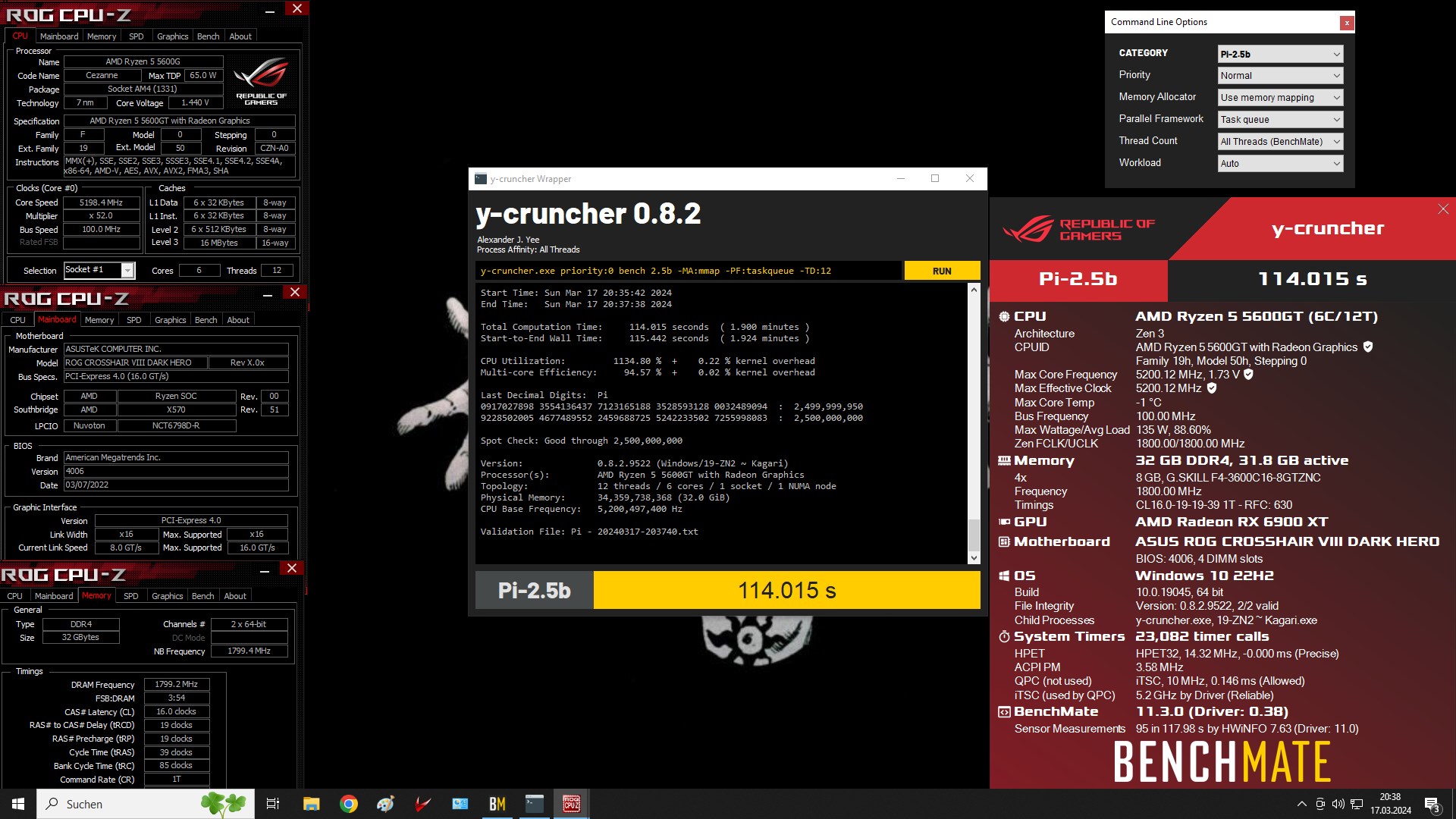Click the ROG eye logo in CPU-Z CPU tab
This screenshot has height=819, width=1456.
pos(261,80)
